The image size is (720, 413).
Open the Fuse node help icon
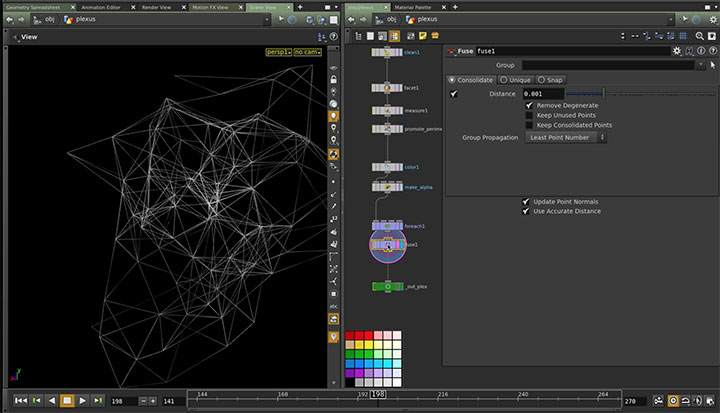[x=713, y=51]
